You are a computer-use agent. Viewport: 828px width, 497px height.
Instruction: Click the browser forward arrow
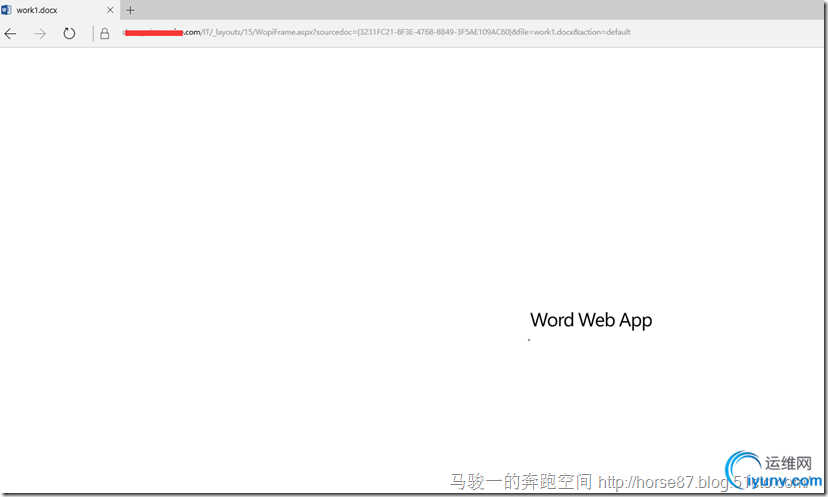click(40, 34)
